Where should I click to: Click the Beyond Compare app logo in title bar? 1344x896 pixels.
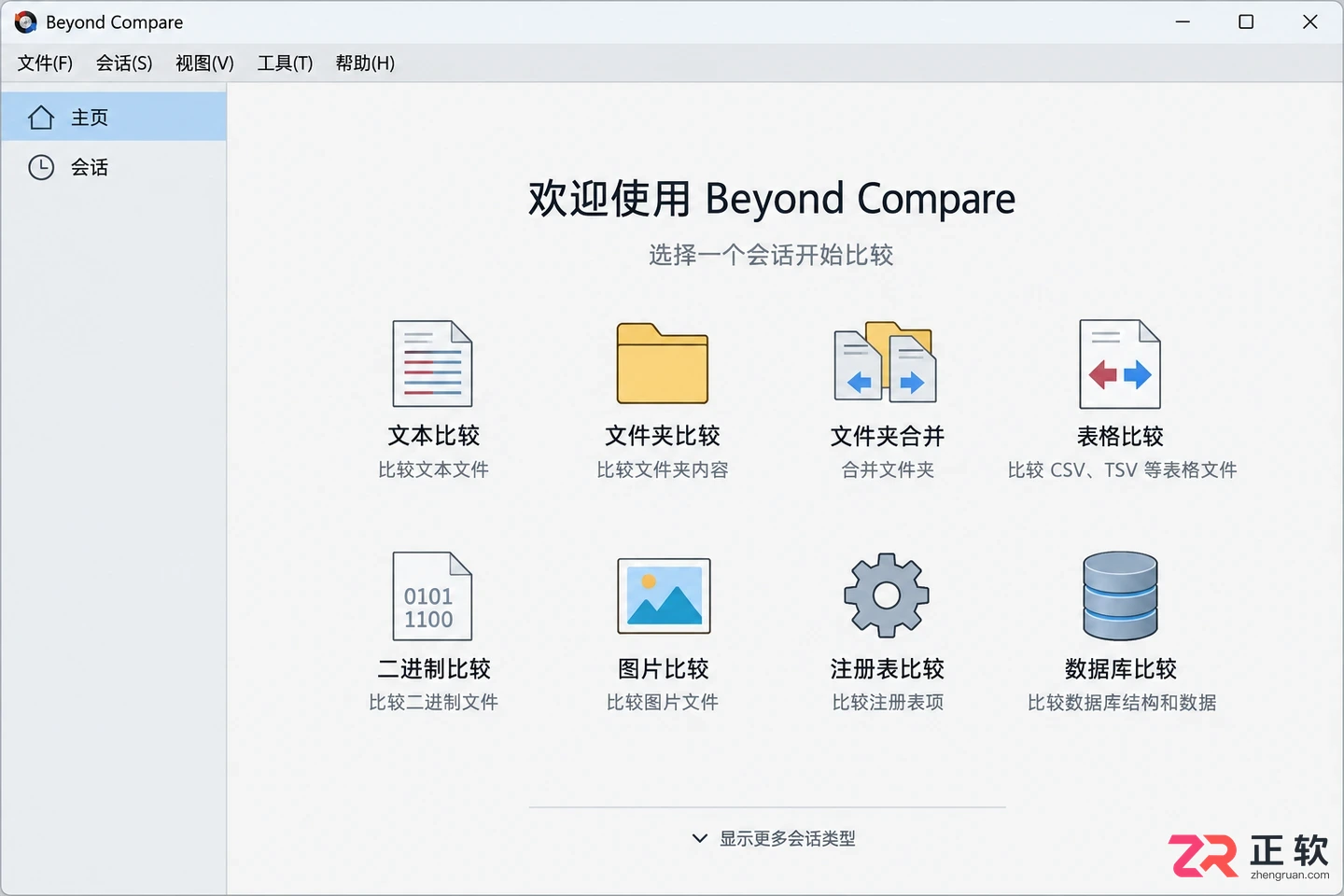coord(25,22)
